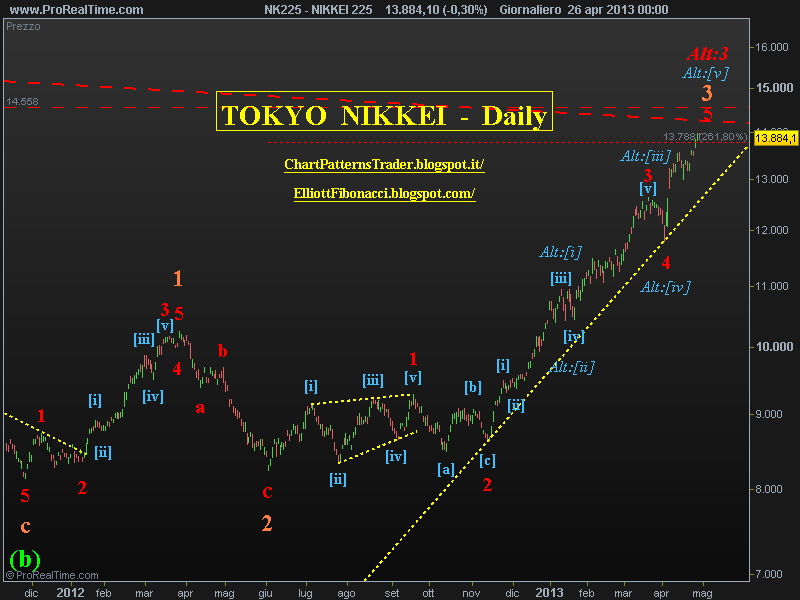Click the red a wave label
Screen dimensions: 800x600
pyautogui.click(x=200, y=407)
